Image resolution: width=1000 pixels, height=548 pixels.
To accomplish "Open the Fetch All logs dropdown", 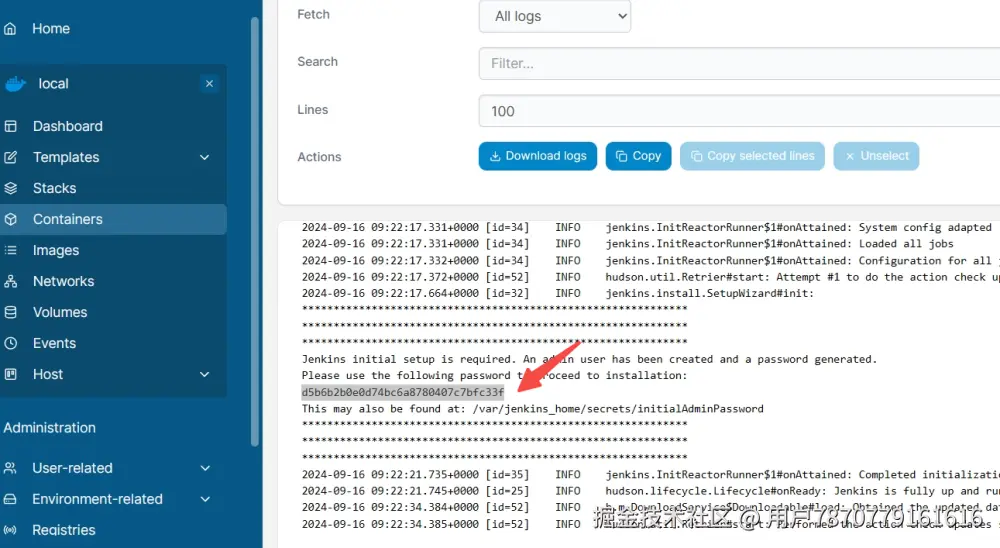I will point(555,16).
